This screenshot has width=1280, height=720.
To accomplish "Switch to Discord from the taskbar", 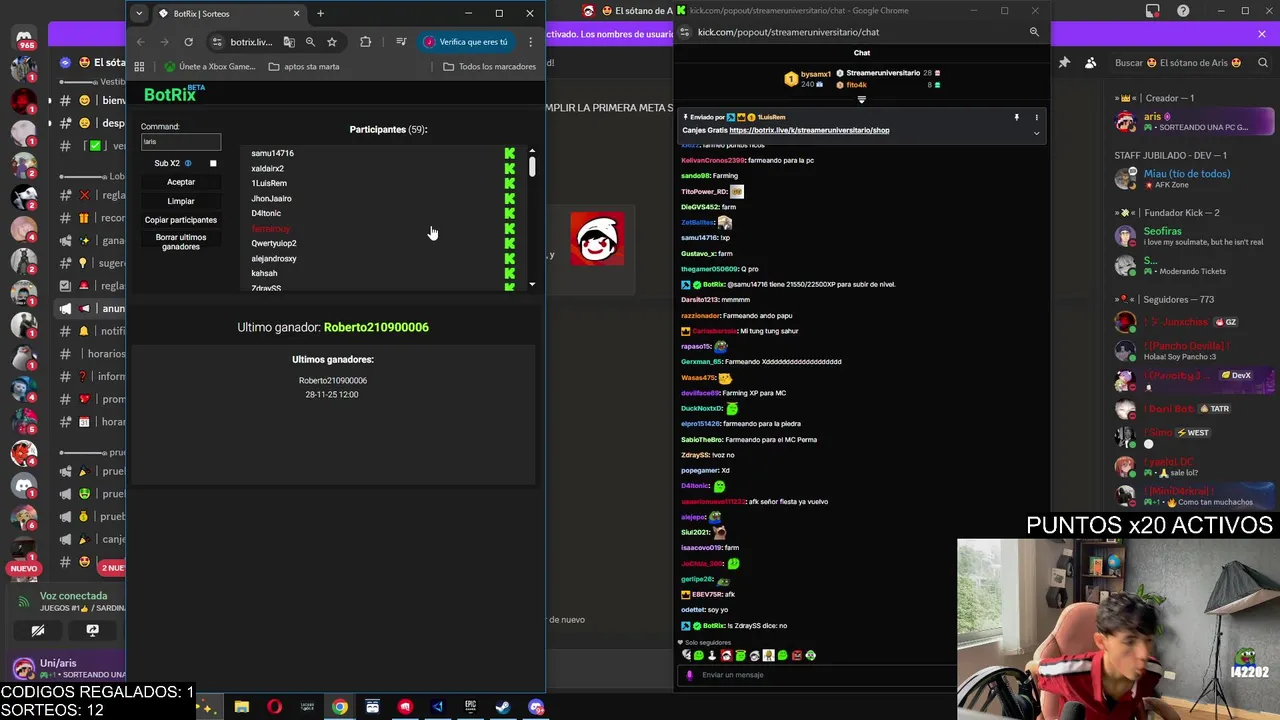I will click(x=536, y=707).
